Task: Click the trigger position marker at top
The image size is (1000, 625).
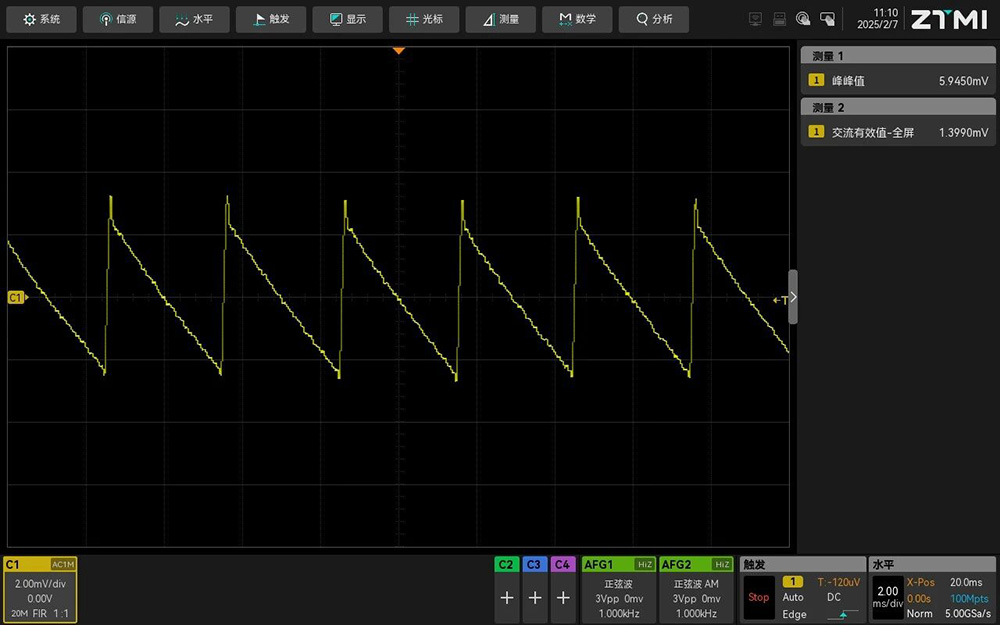Action: [x=399, y=50]
